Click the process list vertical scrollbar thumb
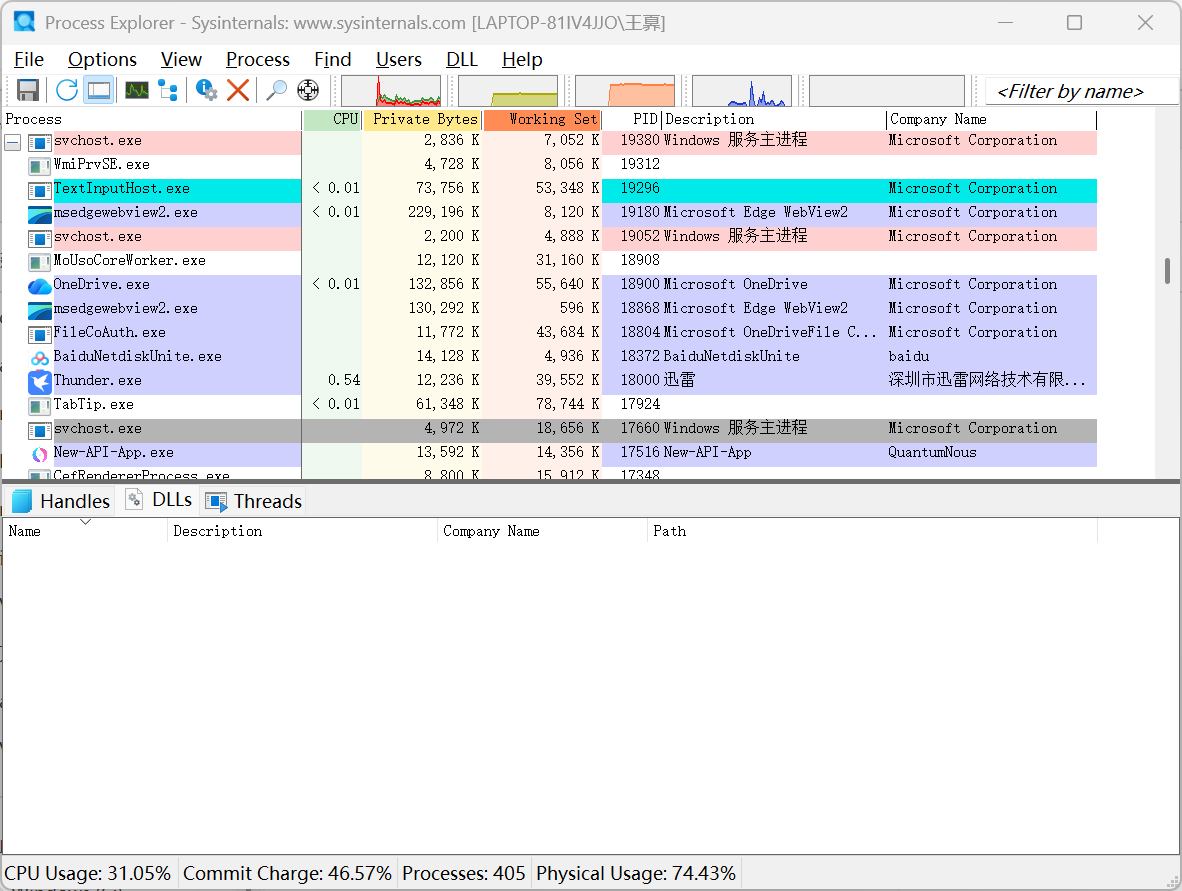Viewport: 1182px width, 891px height. point(1167,271)
